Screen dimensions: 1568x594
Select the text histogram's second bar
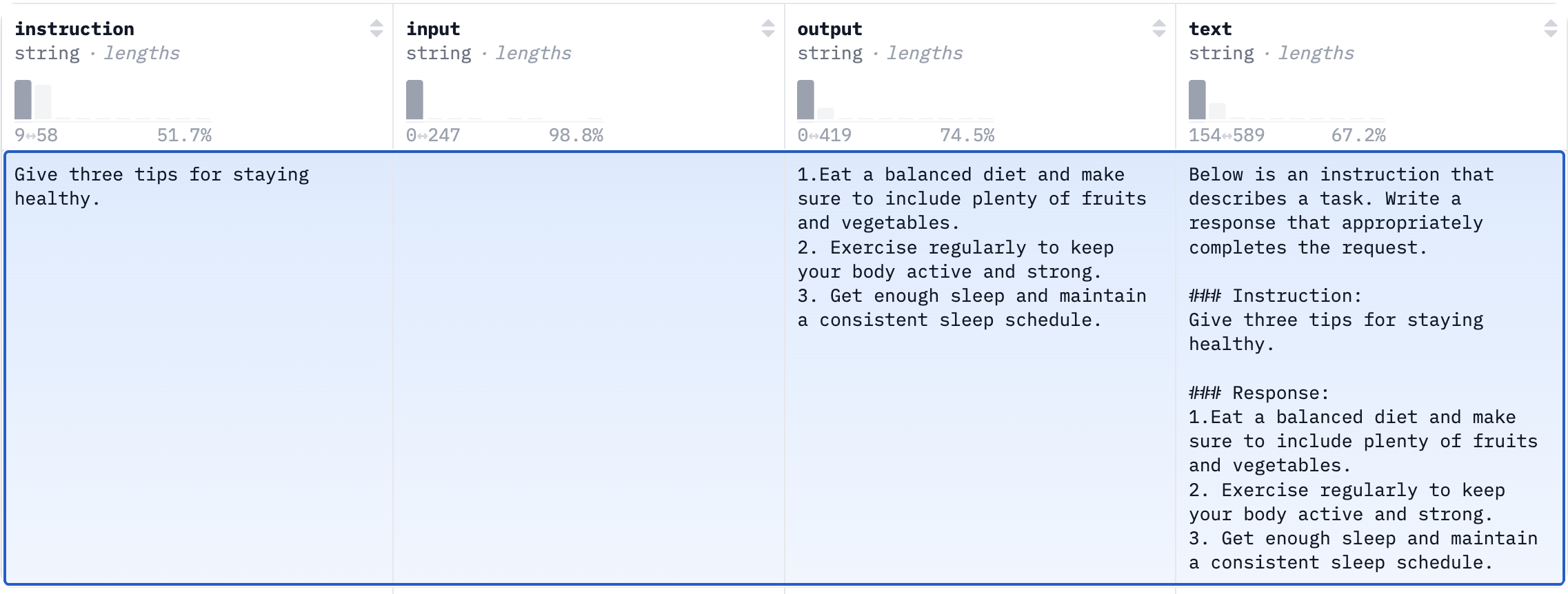click(1218, 111)
